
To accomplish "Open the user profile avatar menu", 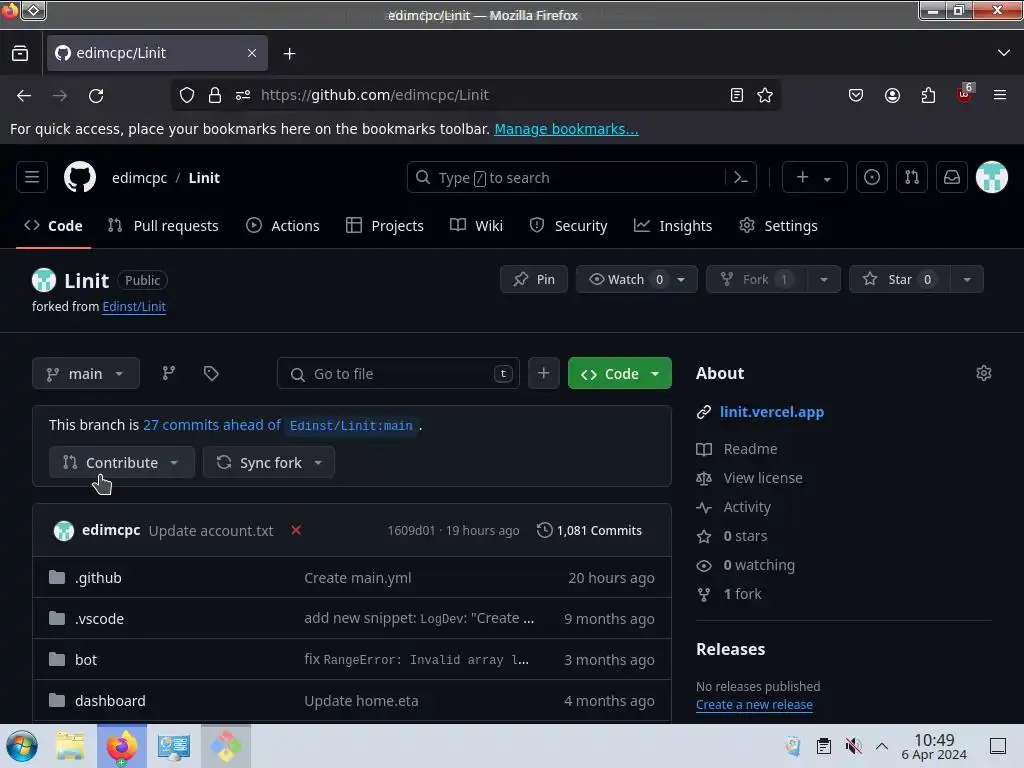I will pos(991,177).
